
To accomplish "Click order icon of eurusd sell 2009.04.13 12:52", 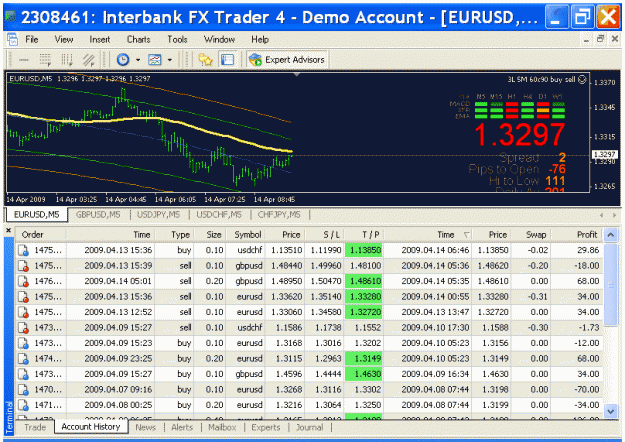I will coord(24,312).
